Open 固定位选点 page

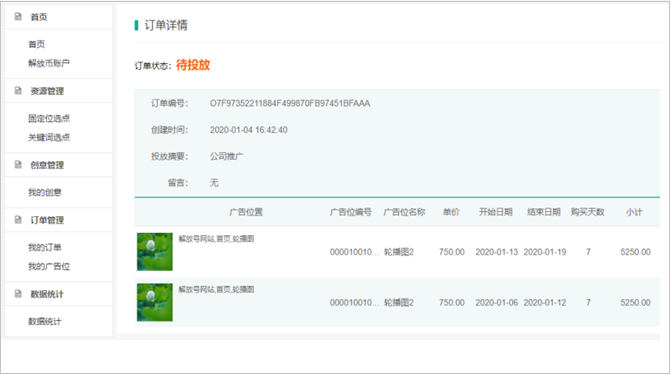(x=49, y=118)
